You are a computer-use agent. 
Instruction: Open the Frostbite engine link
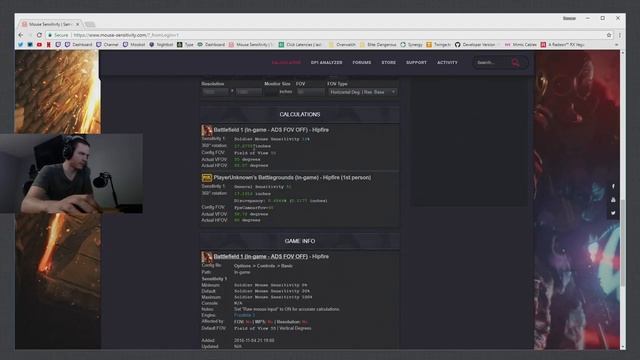244,315
